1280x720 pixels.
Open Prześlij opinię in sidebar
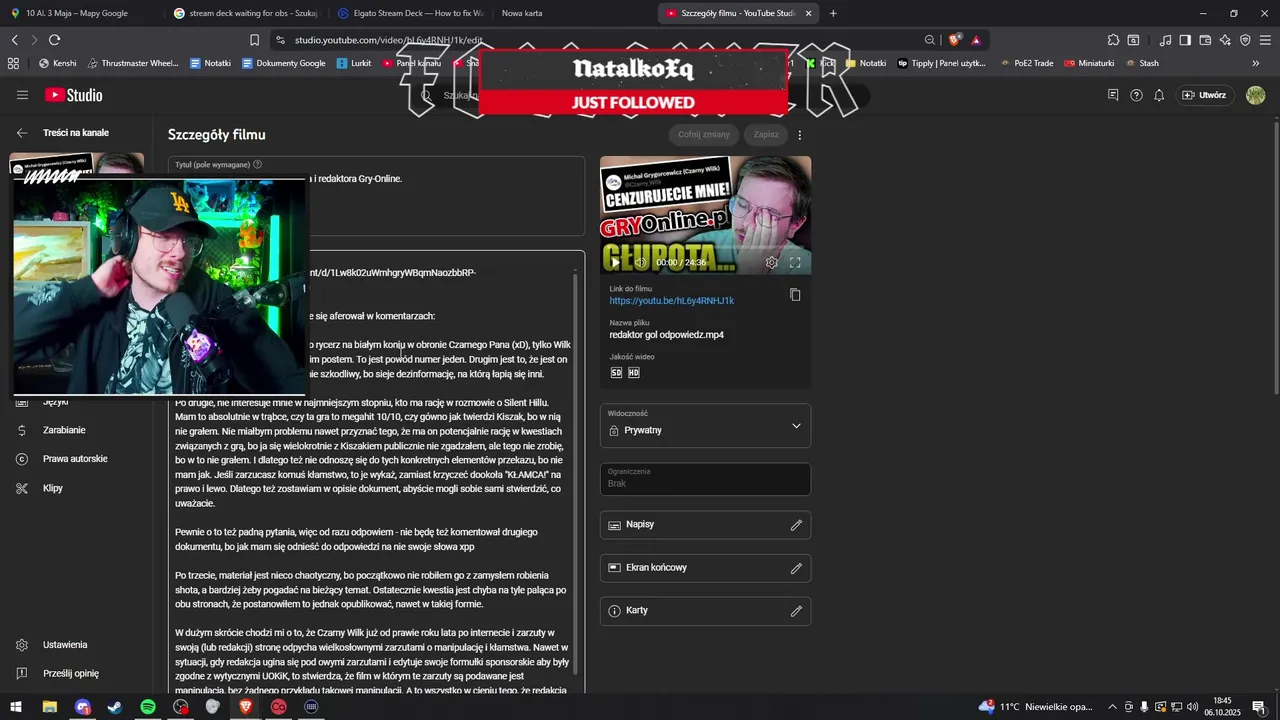[71, 674]
